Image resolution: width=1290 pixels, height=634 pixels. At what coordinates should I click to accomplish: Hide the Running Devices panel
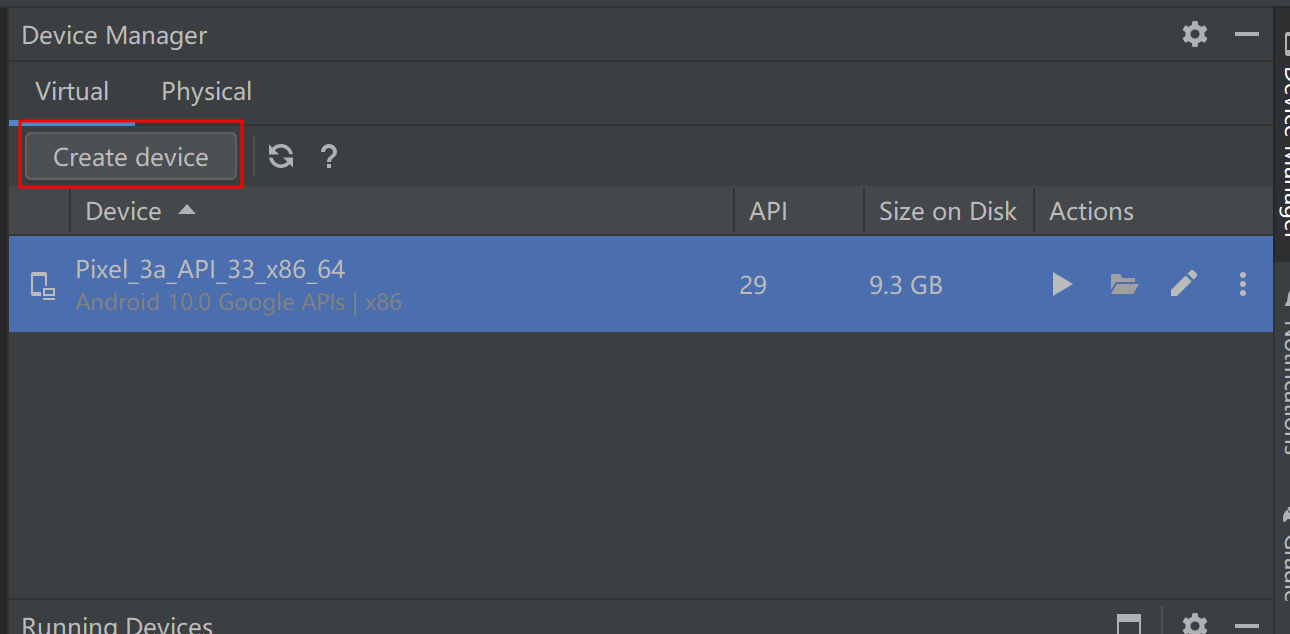(x=1247, y=625)
